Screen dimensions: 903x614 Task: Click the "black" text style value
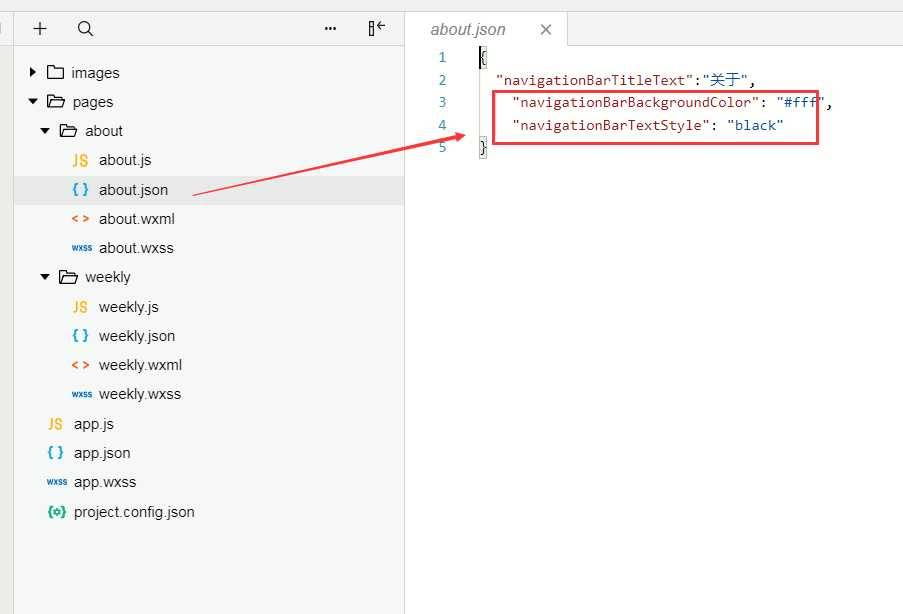coord(755,125)
